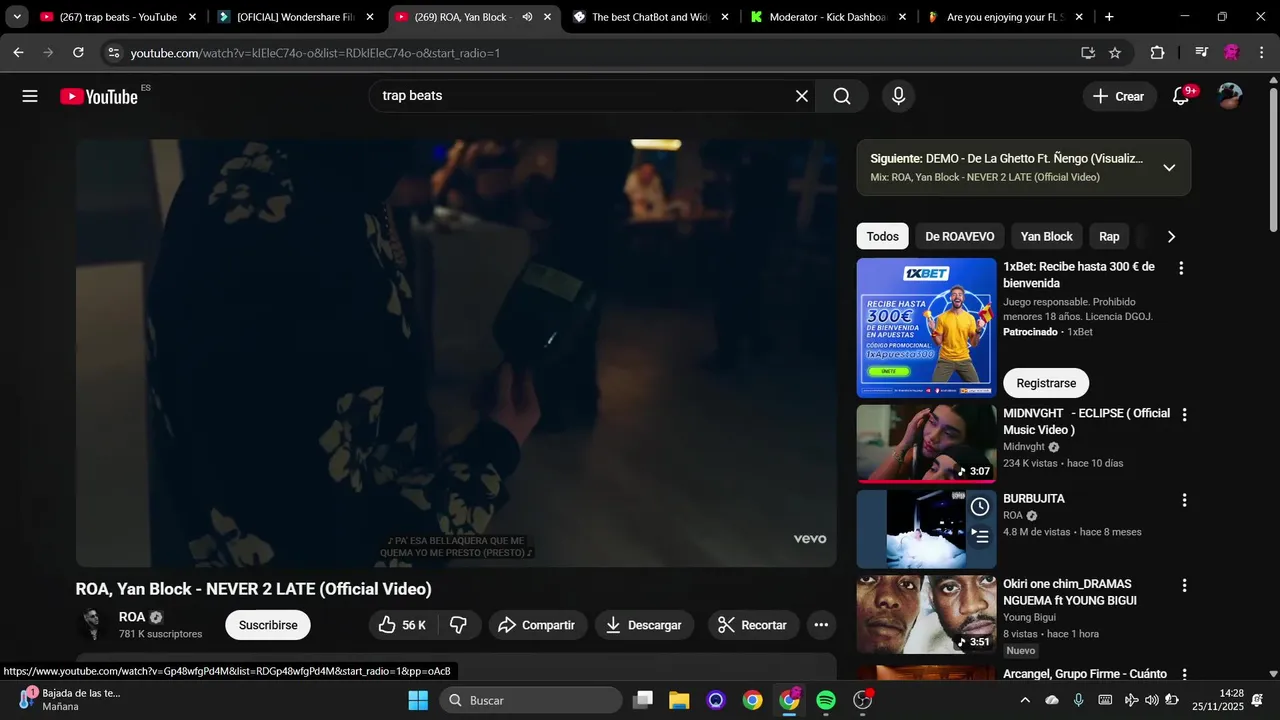The image size is (1280, 720).
Task: Open the YouTube hamburger guide menu
Action: [x=30, y=96]
